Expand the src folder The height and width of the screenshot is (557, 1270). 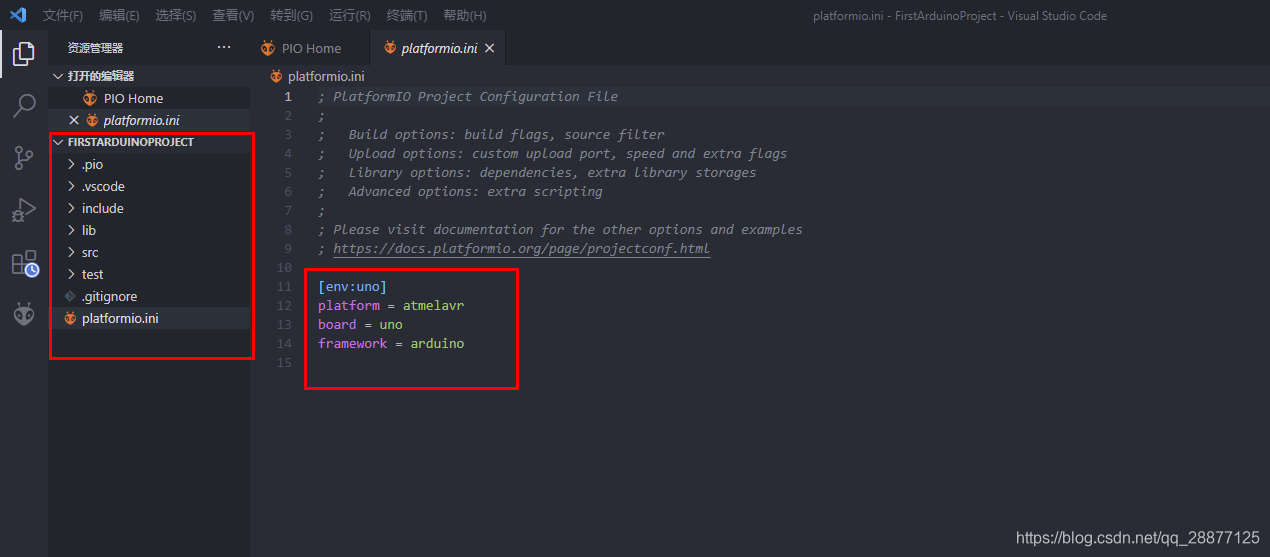coord(71,253)
